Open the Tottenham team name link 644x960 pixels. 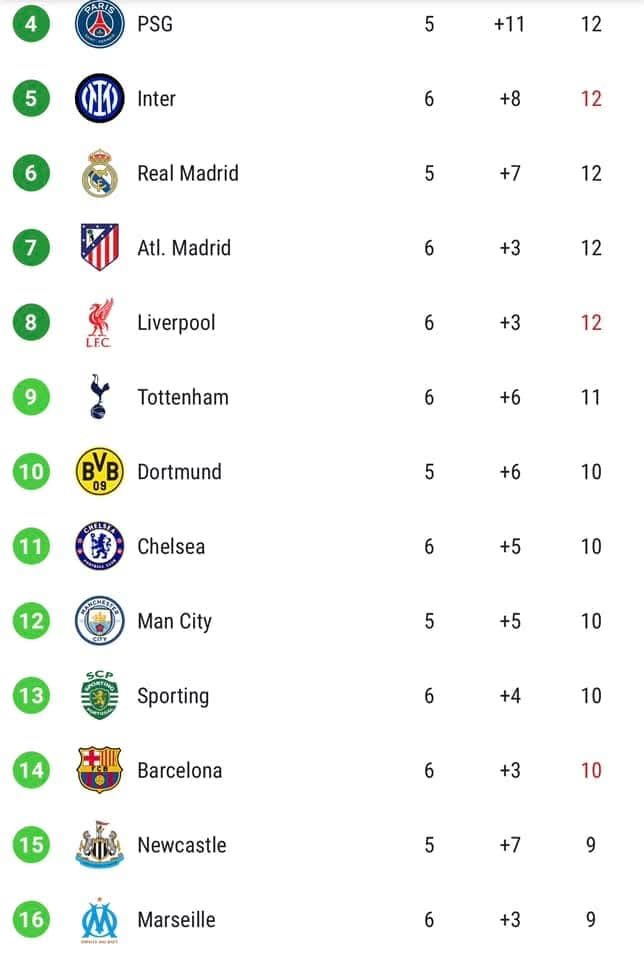[183, 397]
